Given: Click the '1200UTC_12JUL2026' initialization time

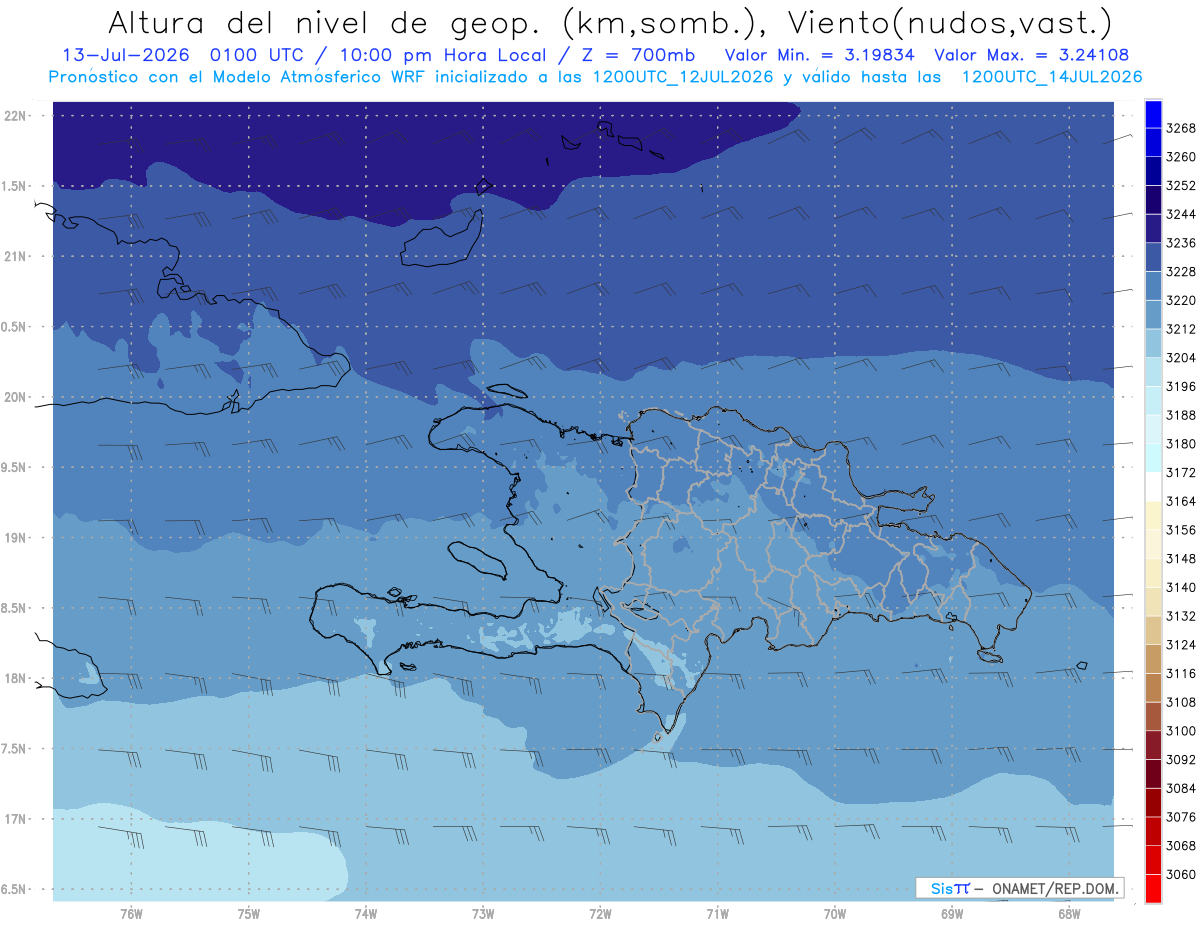Looking at the screenshot, I should point(683,77).
